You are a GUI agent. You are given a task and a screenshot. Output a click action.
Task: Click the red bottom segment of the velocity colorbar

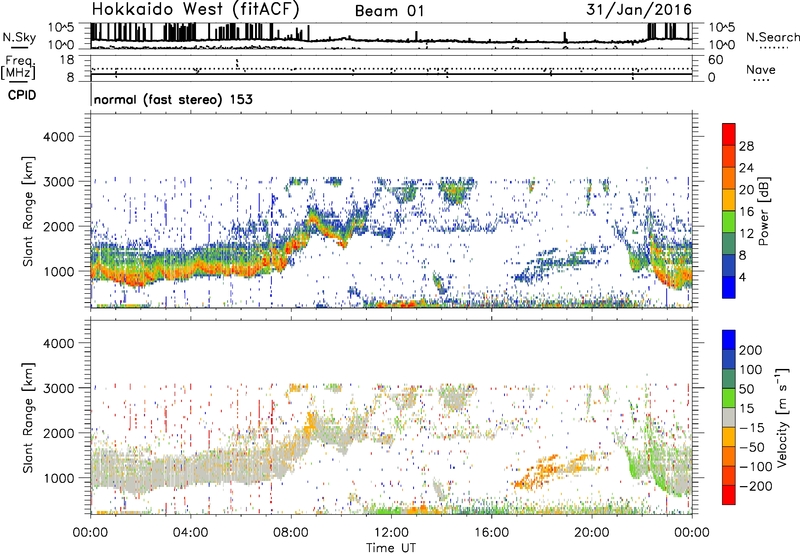(x=729, y=495)
